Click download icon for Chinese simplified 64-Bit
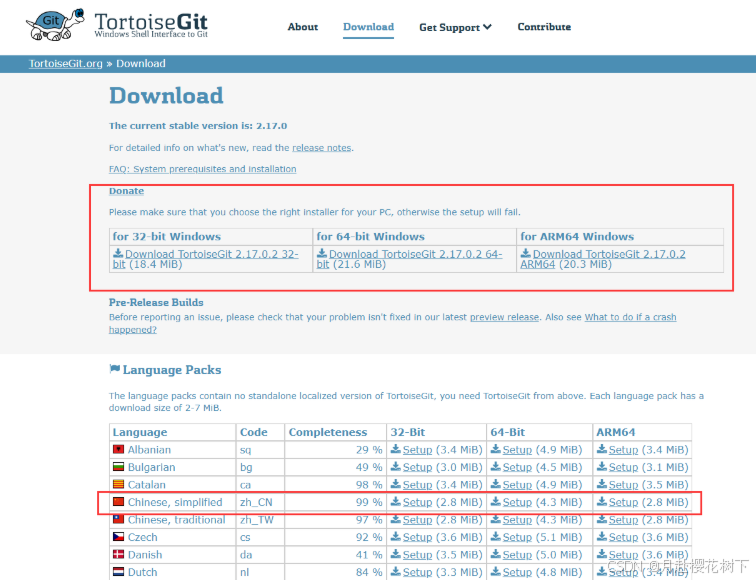The height and width of the screenshot is (580, 756). coord(496,501)
